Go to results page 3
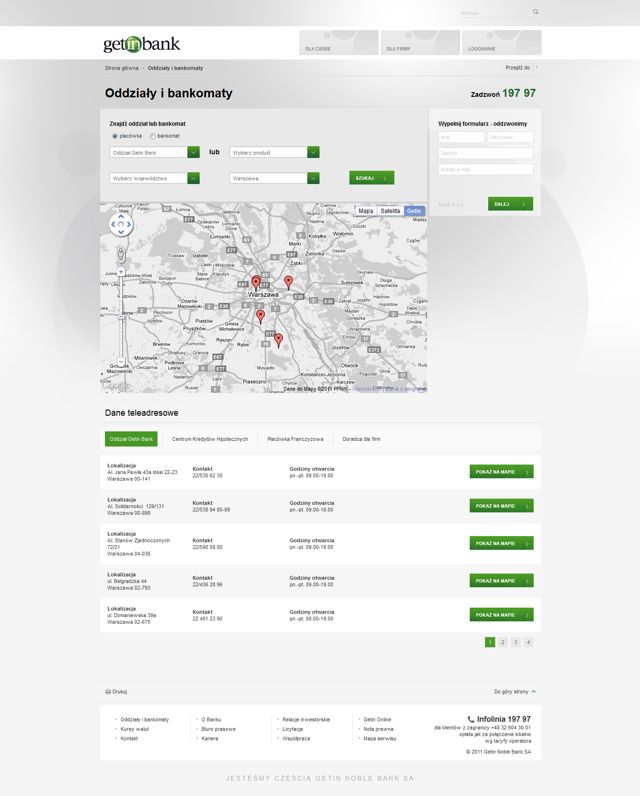Image resolution: width=640 pixels, height=796 pixels. pyautogui.click(x=515, y=642)
